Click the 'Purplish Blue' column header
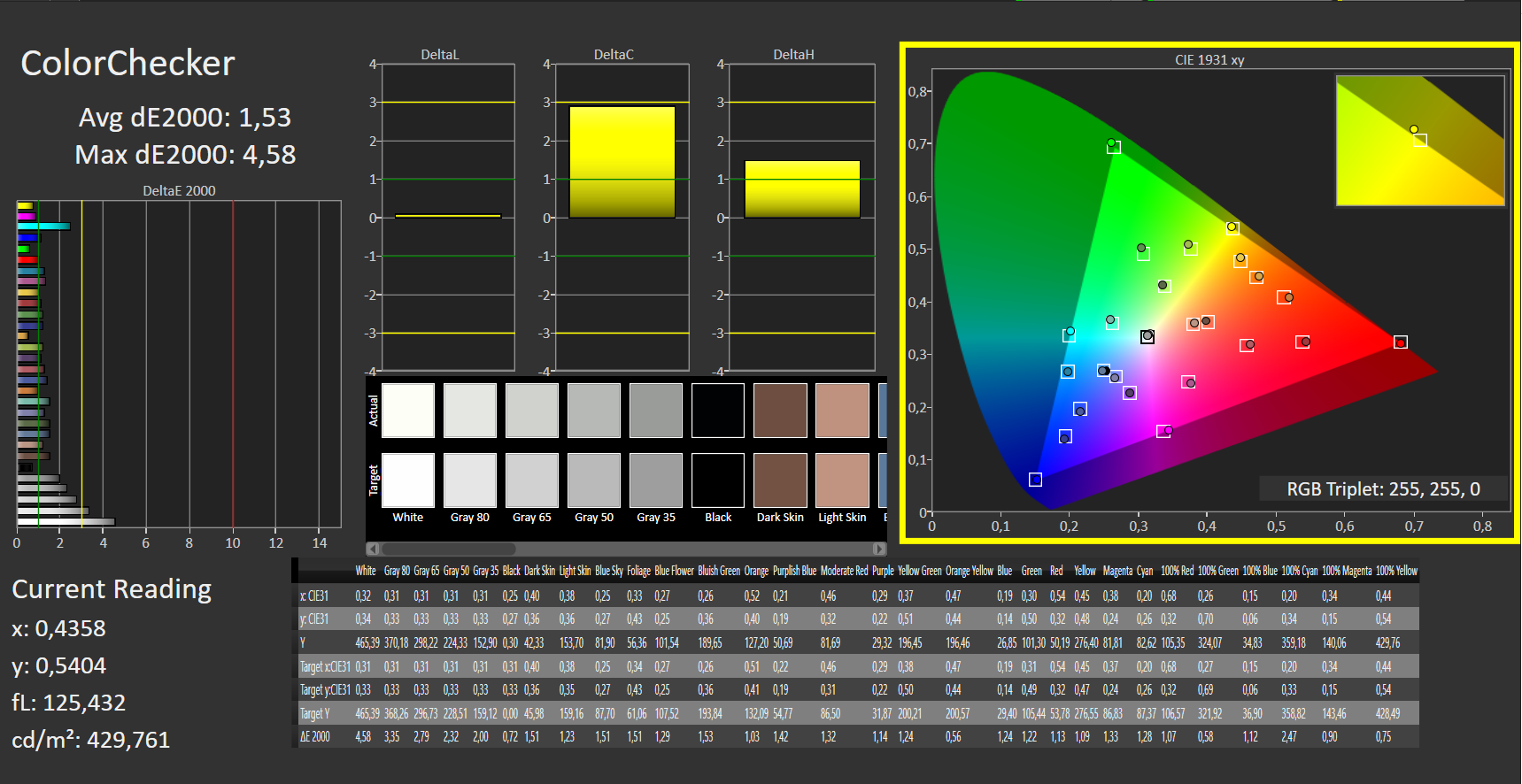 (x=794, y=571)
